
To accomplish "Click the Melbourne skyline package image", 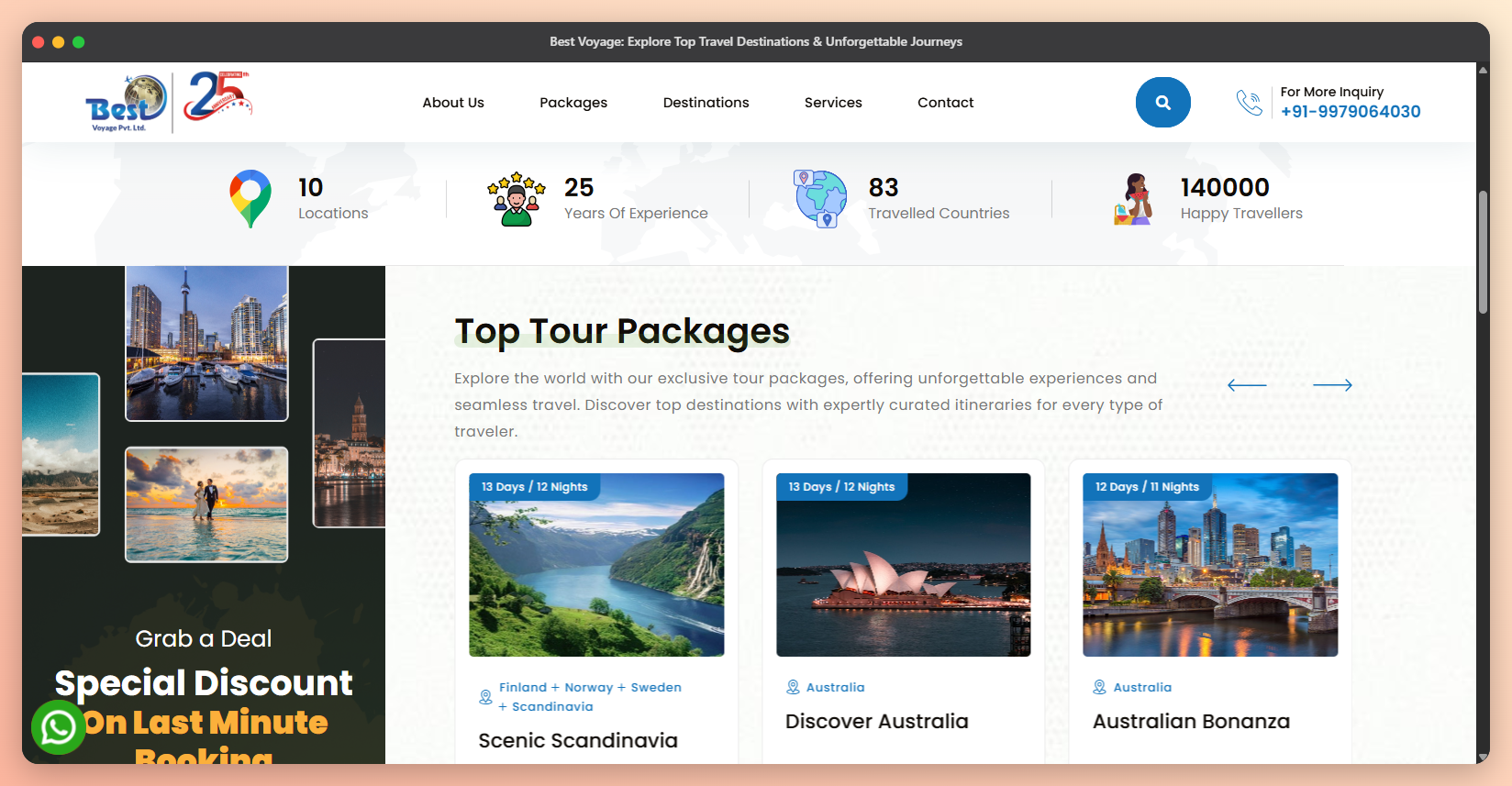I will click(x=1210, y=565).
